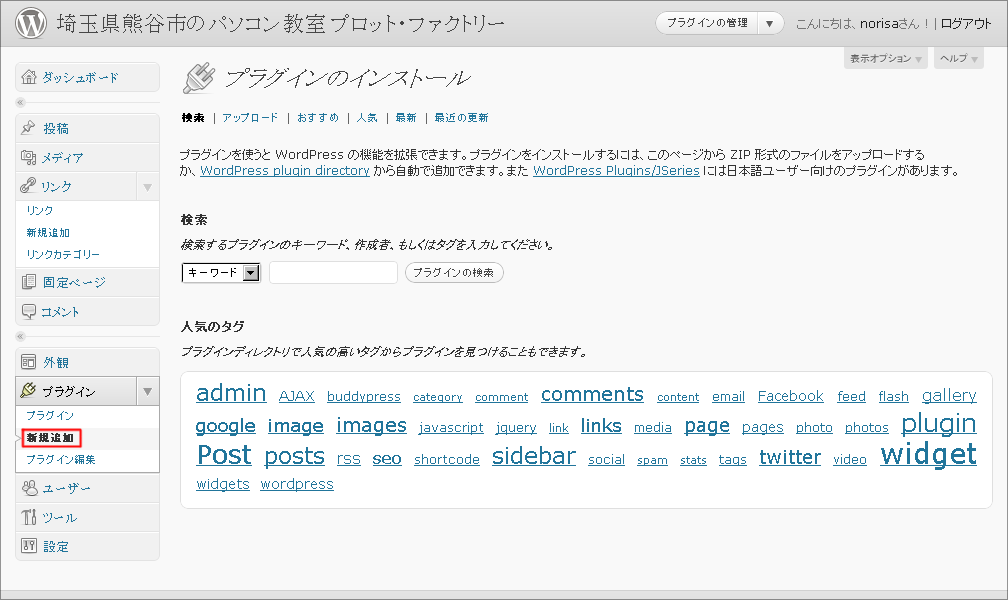Open the プラグインの管理 dropdown arrow
1008x600 pixels.
click(770, 24)
